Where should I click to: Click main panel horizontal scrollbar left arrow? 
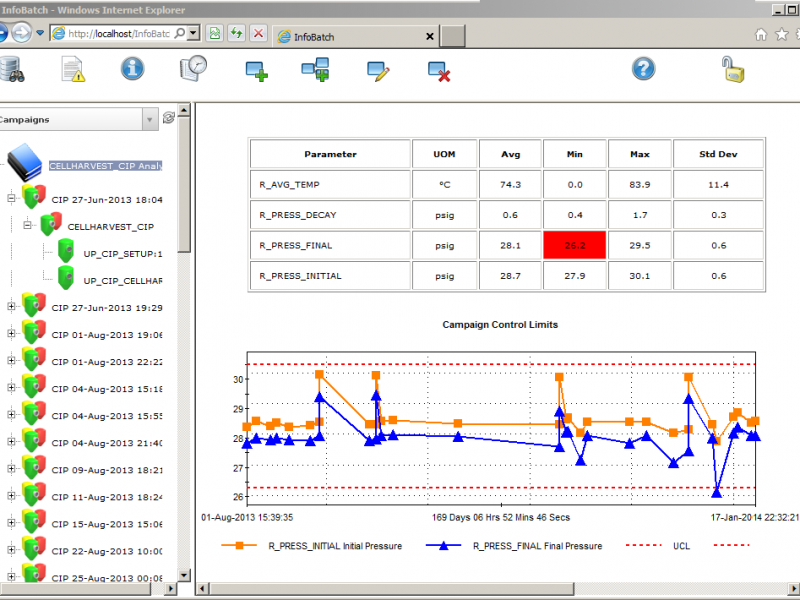[202, 588]
